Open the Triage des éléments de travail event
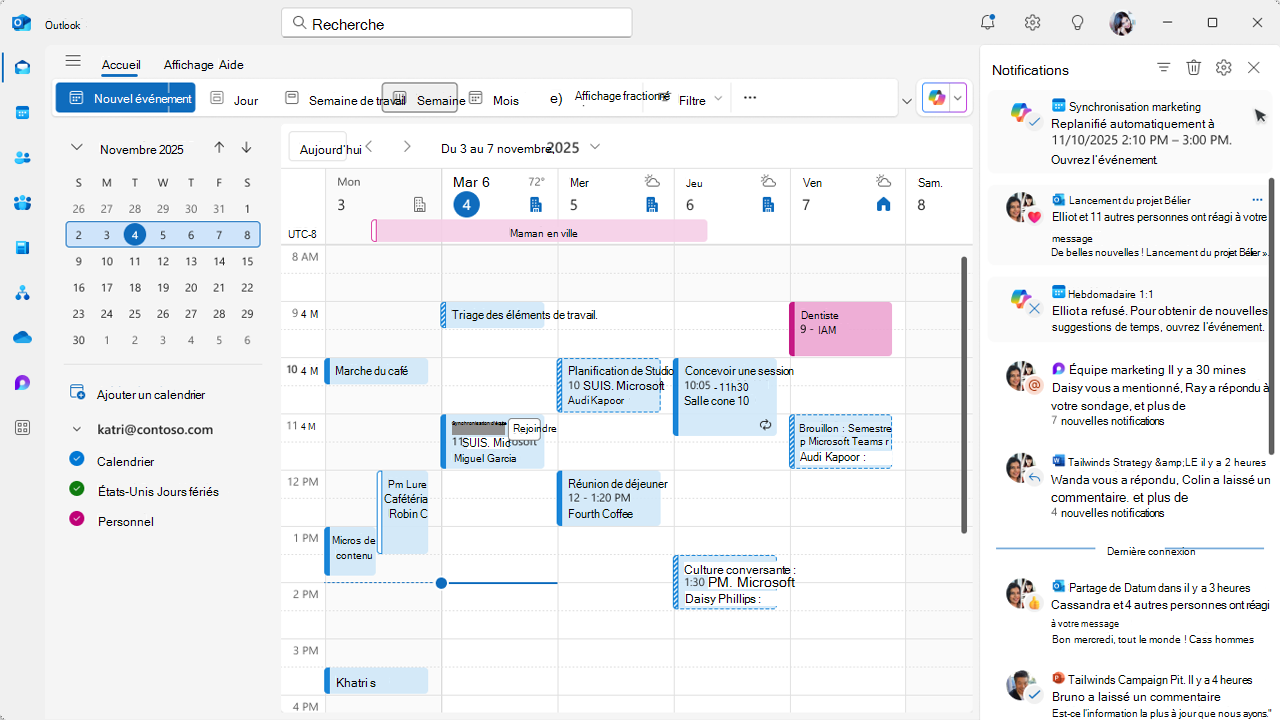The image size is (1280, 720). click(x=493, y=315)
